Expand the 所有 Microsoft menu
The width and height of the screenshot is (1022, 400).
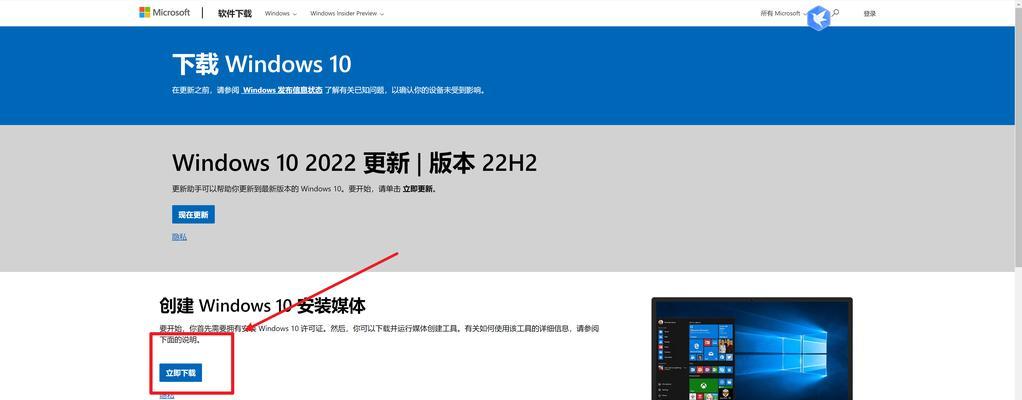coord(783,13)
